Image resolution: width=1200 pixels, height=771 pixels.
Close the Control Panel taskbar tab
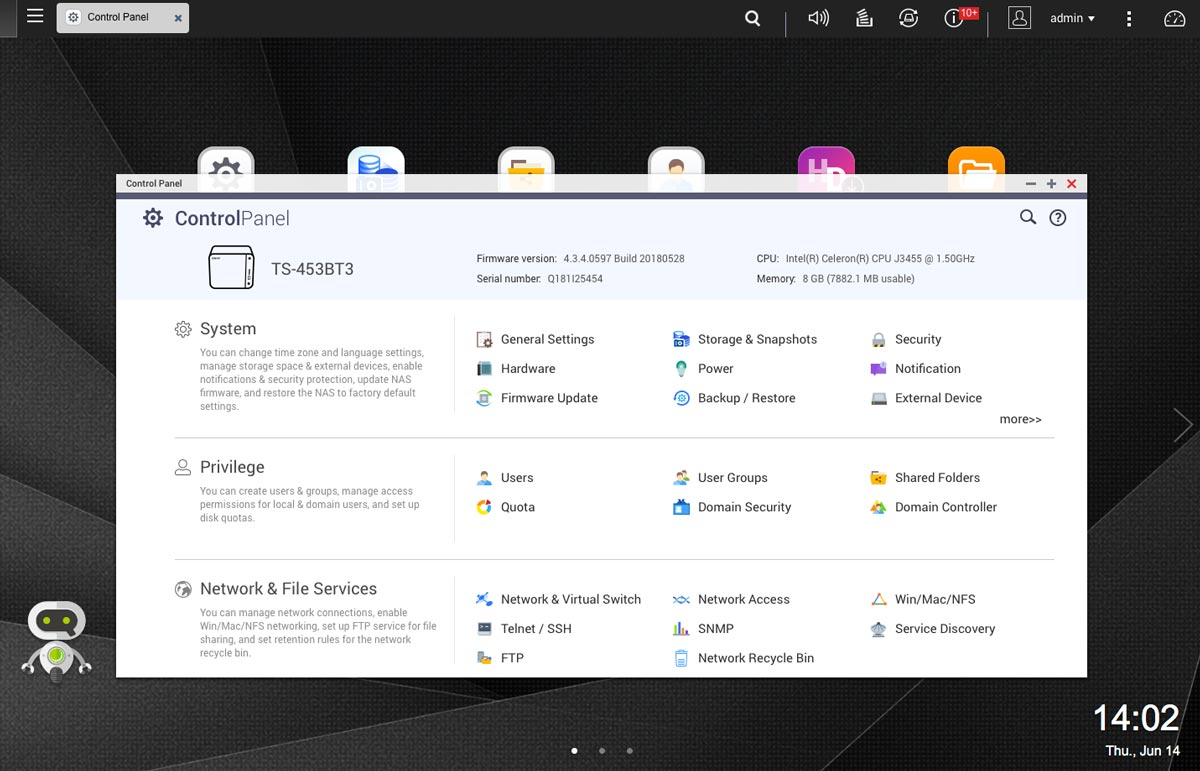178,18
